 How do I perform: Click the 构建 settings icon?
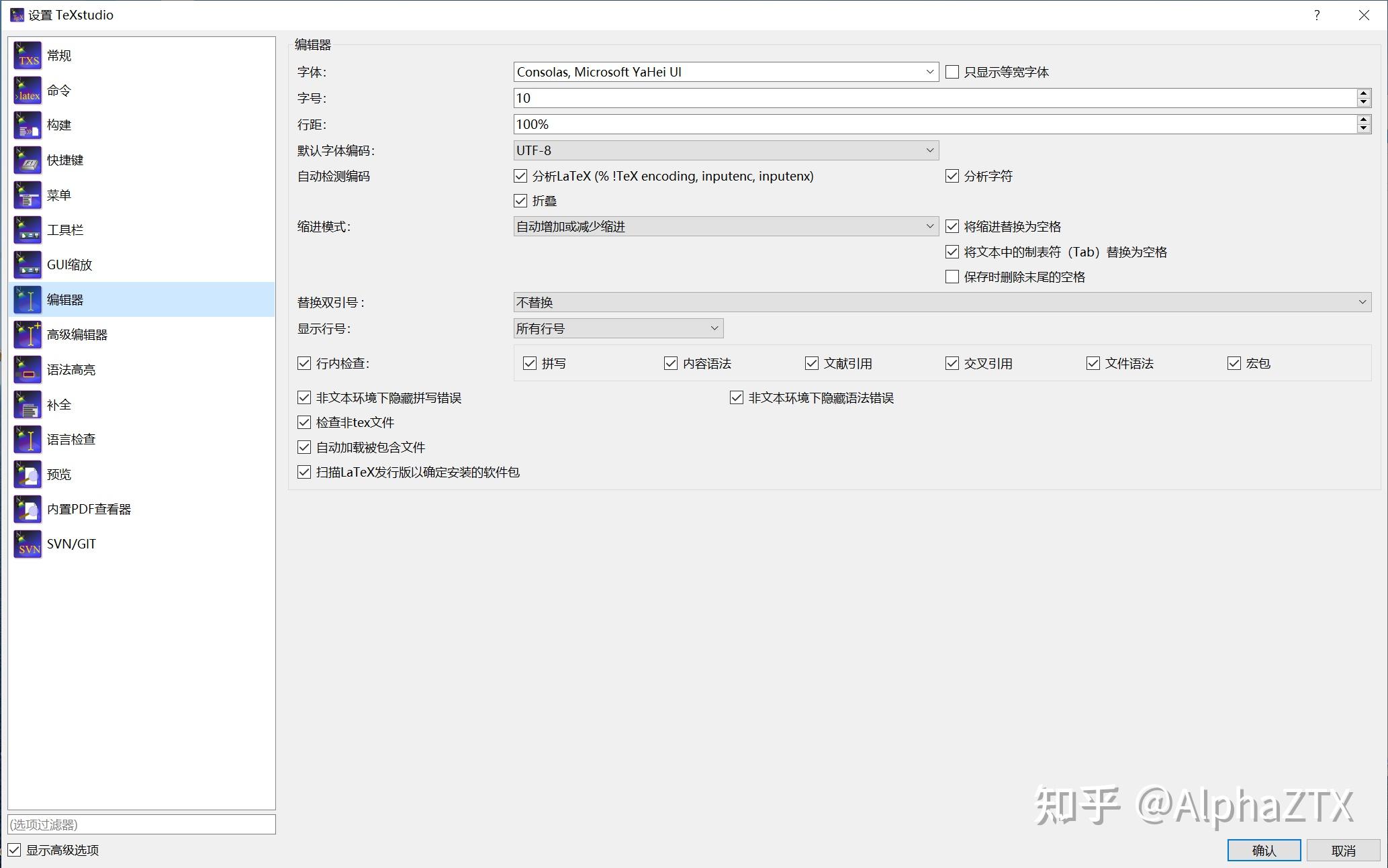[27, 125]
